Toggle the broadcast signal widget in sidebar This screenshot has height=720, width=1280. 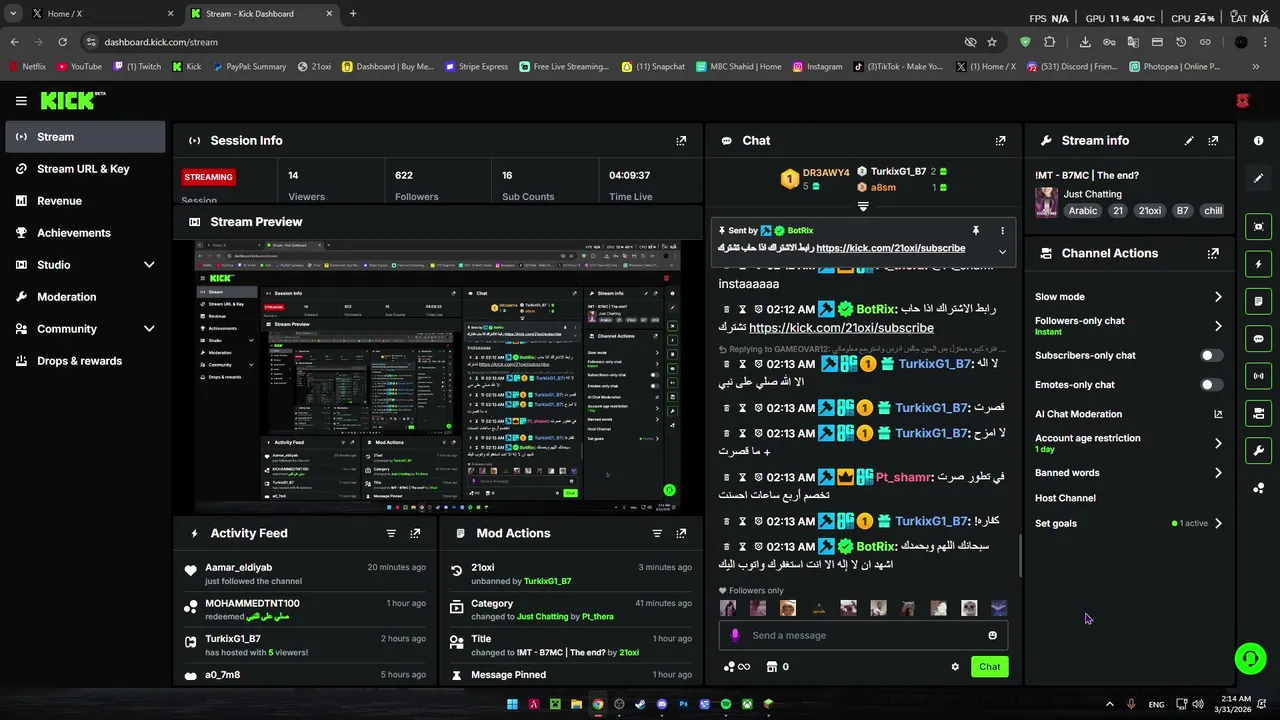pyautogui.click(x=1259, y=376)
